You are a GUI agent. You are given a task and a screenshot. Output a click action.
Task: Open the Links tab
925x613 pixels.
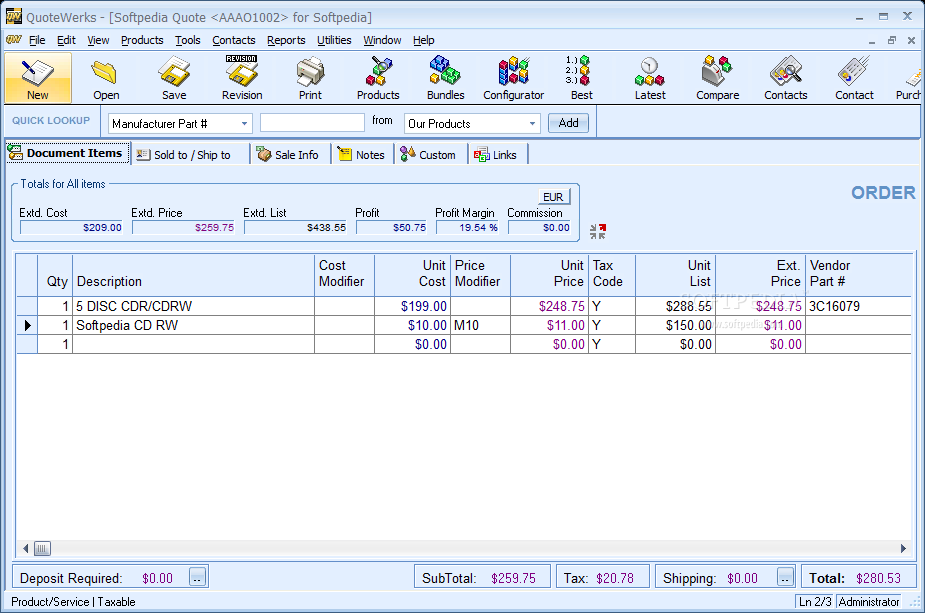click(x=497, y=155)
